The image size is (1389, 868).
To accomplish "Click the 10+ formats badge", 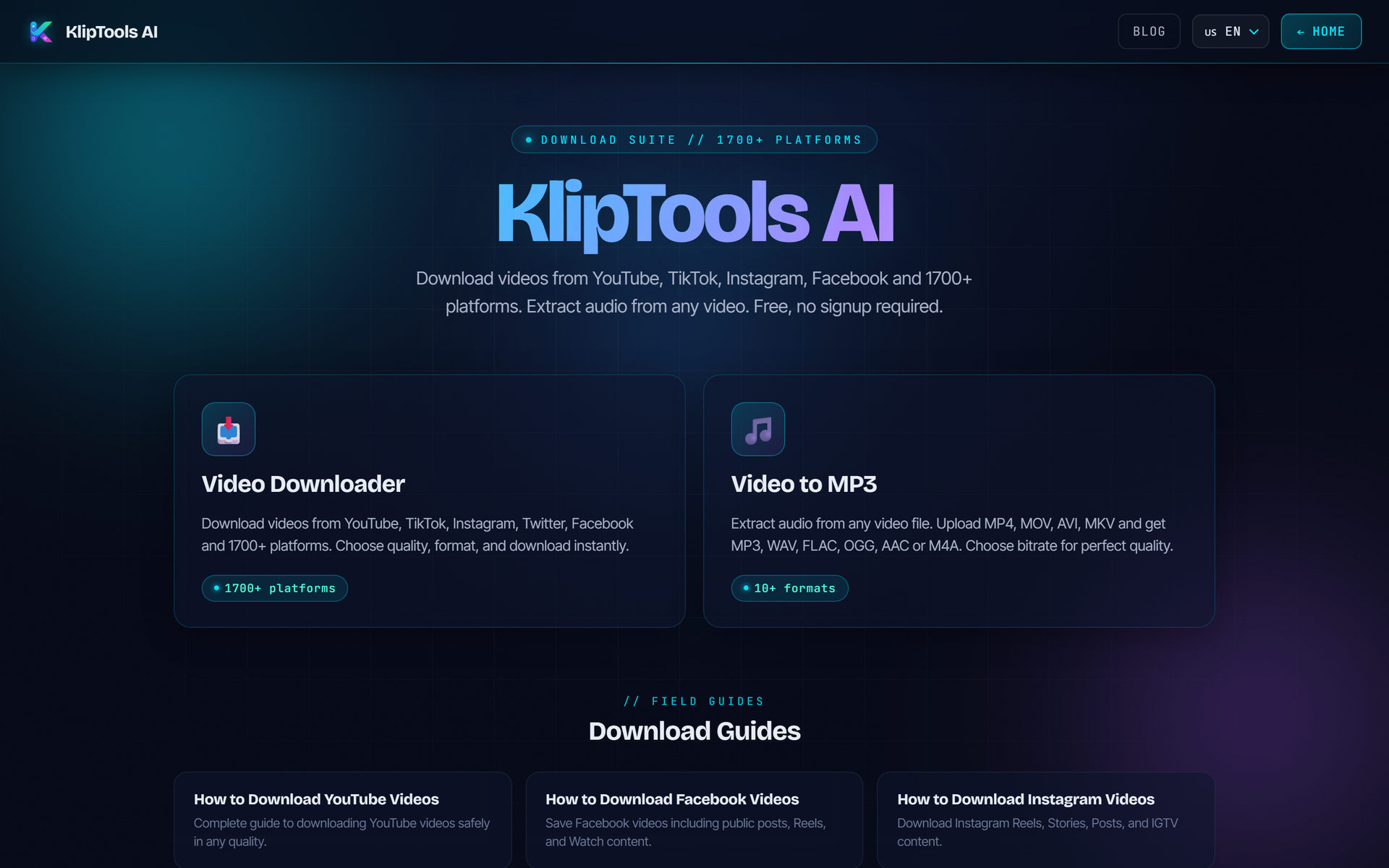I will 789,588.
